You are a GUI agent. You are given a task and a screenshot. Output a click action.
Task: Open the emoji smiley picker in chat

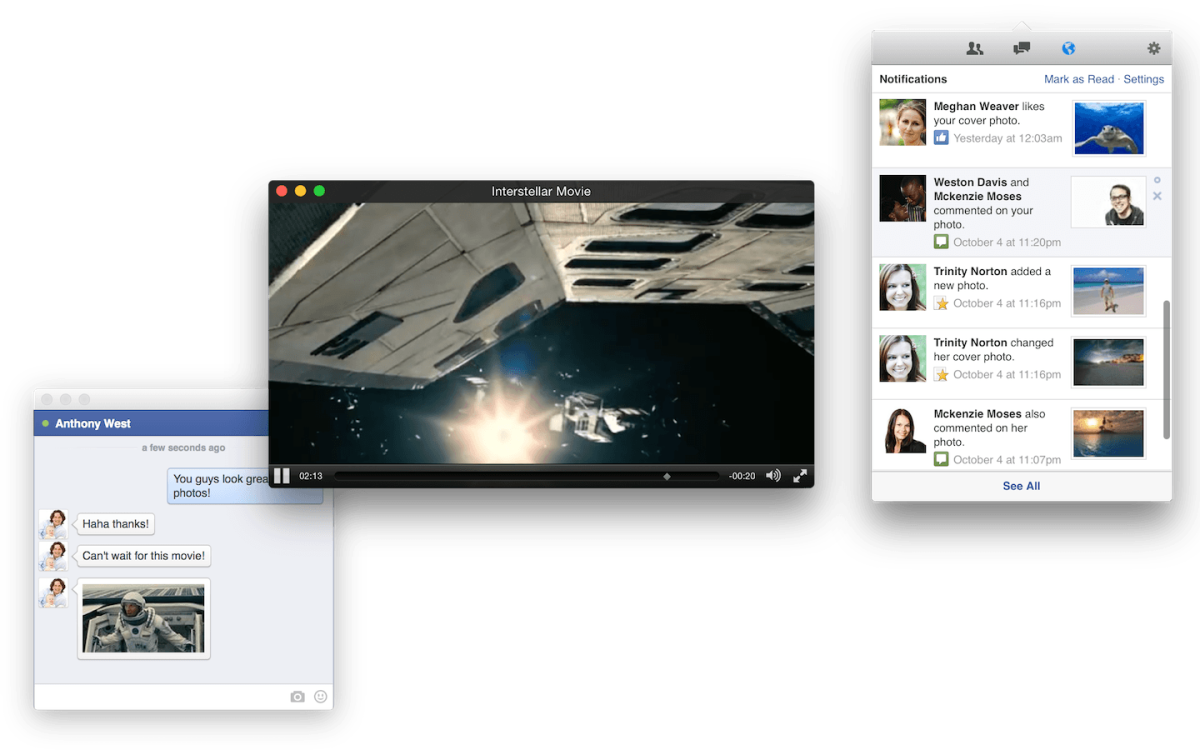(x=321, y=696)
